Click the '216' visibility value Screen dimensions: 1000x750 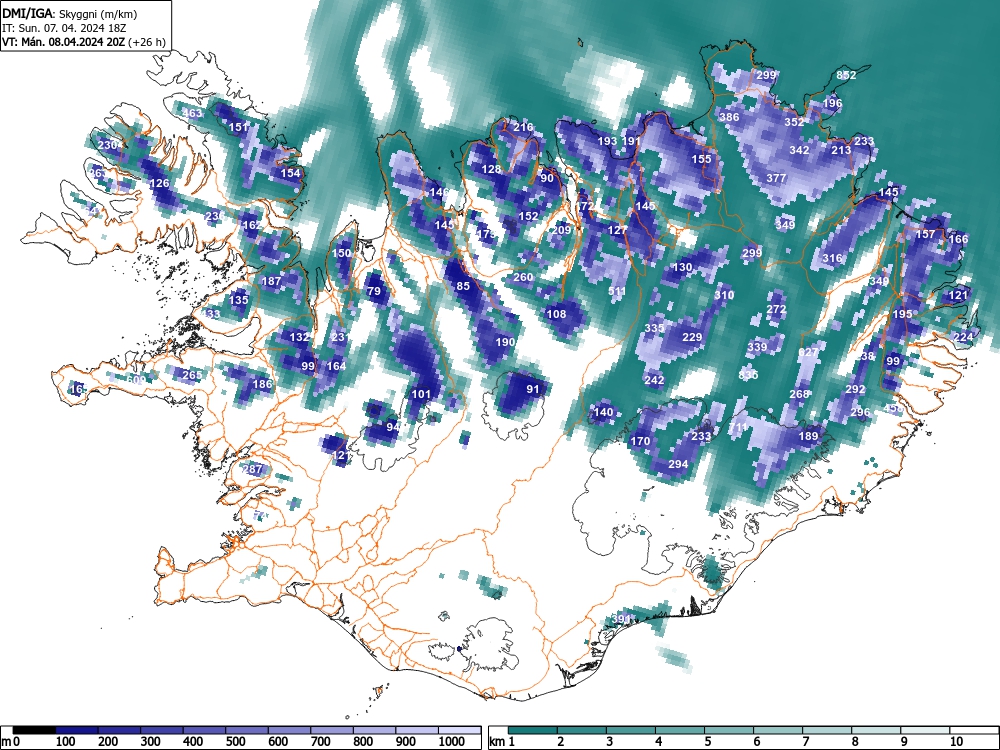click(523, 127)
